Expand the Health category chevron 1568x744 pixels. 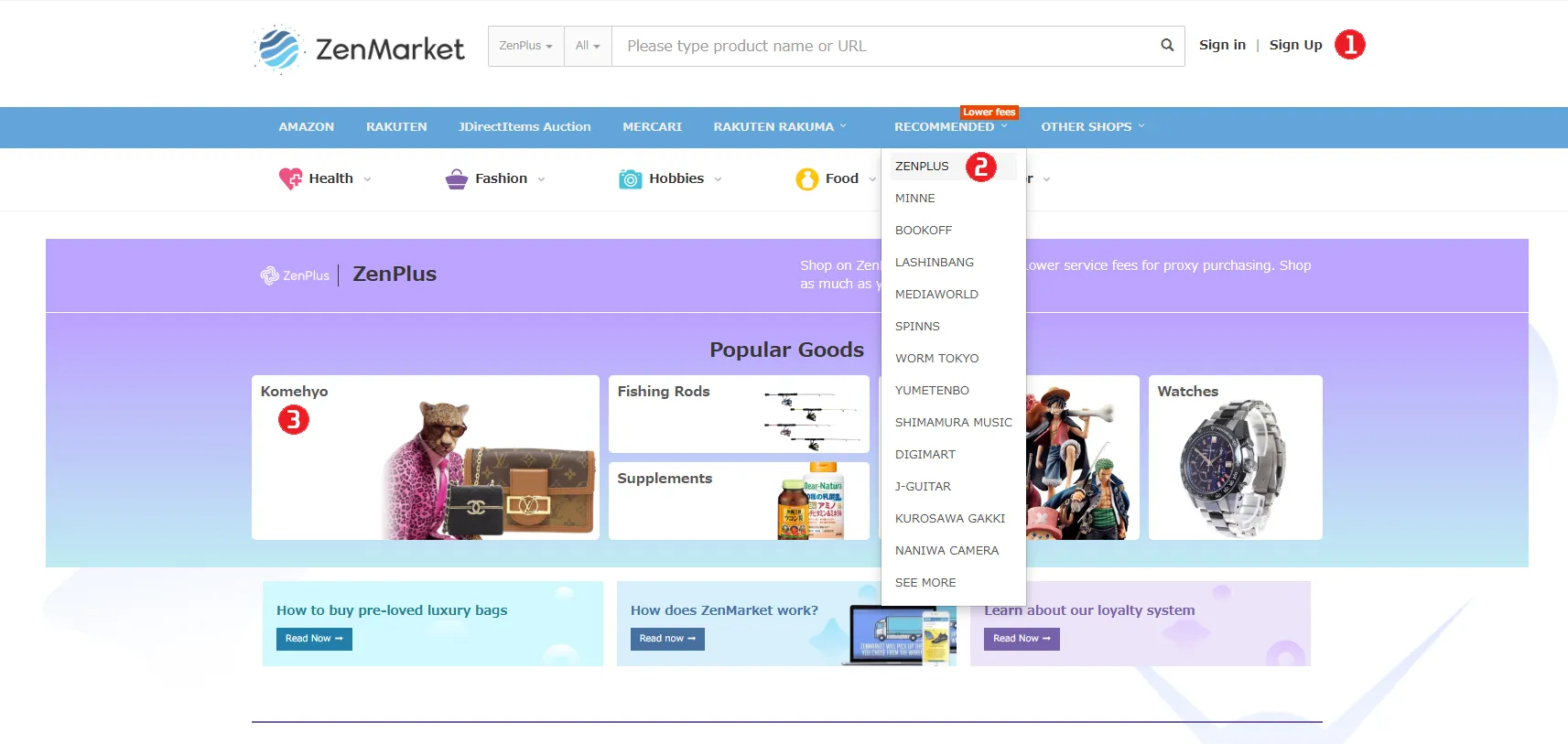(x=367, y=179)
